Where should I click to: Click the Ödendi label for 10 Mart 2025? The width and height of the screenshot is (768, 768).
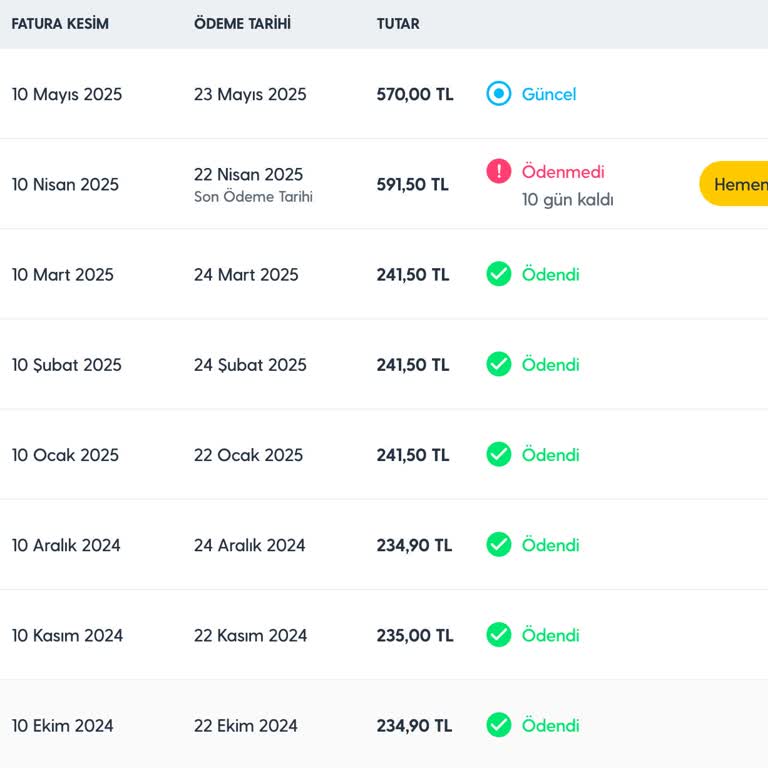[551, 274]
